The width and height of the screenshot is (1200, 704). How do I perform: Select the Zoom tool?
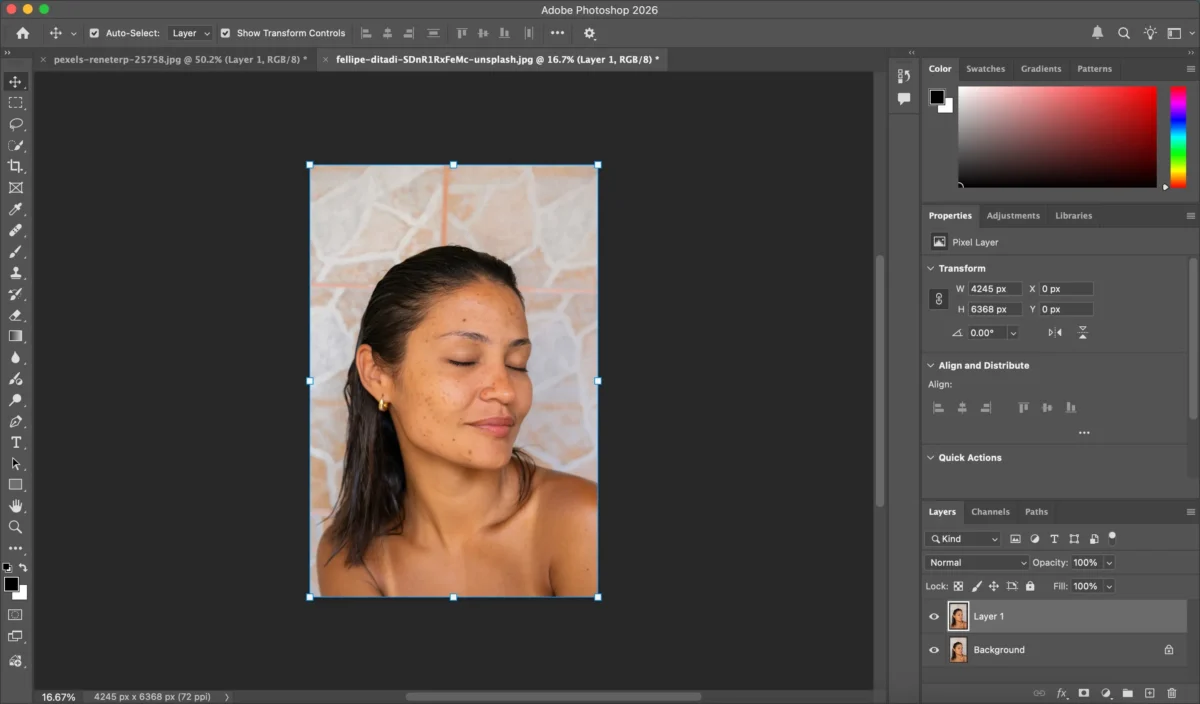15,527
